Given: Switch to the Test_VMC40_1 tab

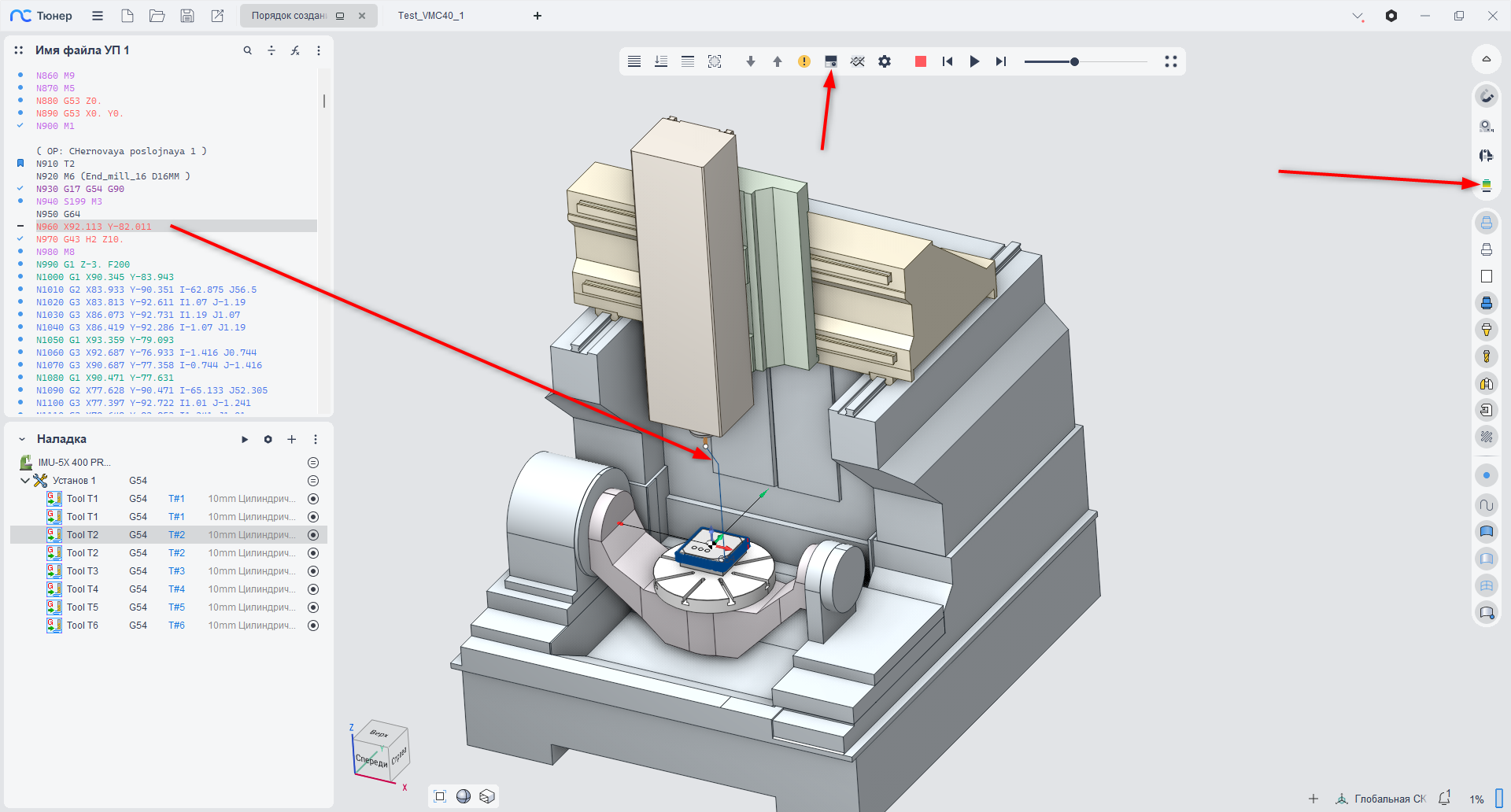Looking at the screenshot, I should [430, 16].
